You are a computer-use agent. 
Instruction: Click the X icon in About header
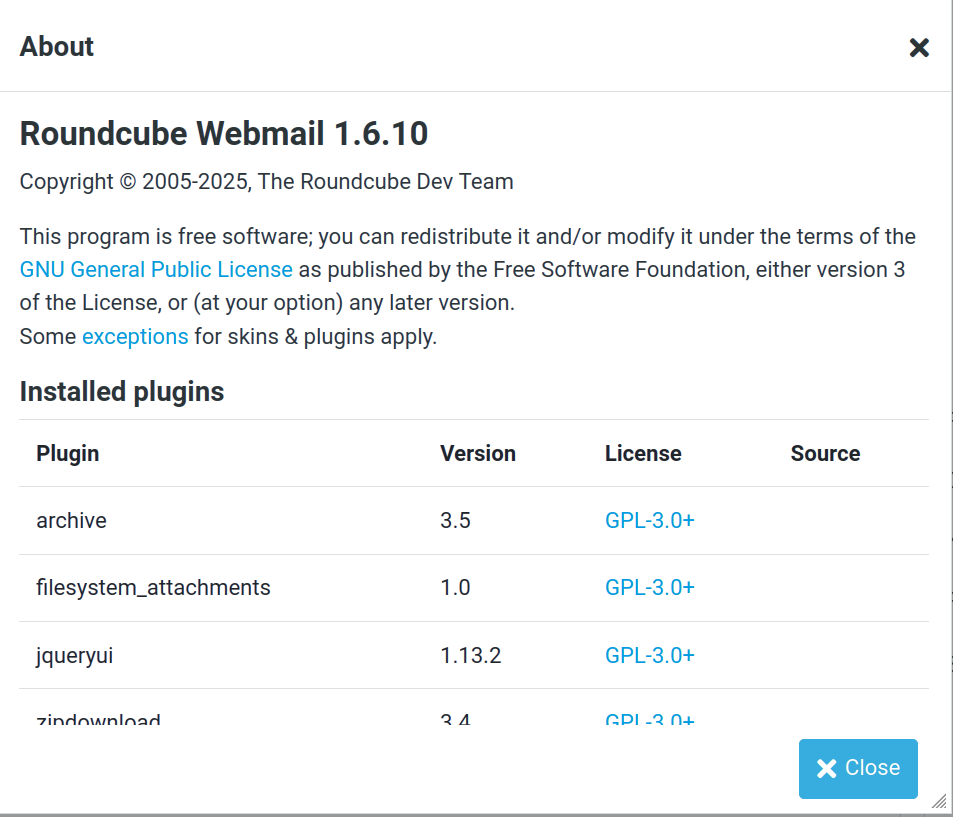919,47
